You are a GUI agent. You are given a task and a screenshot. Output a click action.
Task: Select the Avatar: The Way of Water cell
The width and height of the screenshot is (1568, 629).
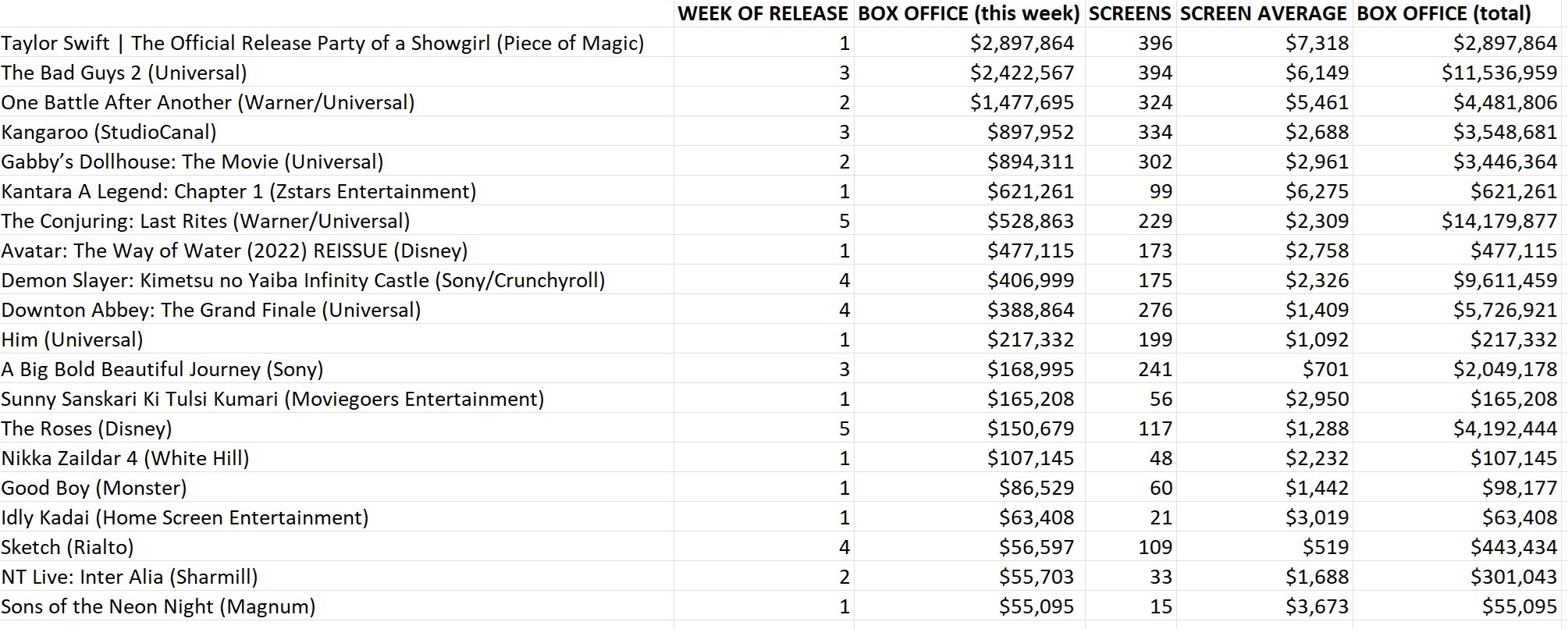[234, 251]
